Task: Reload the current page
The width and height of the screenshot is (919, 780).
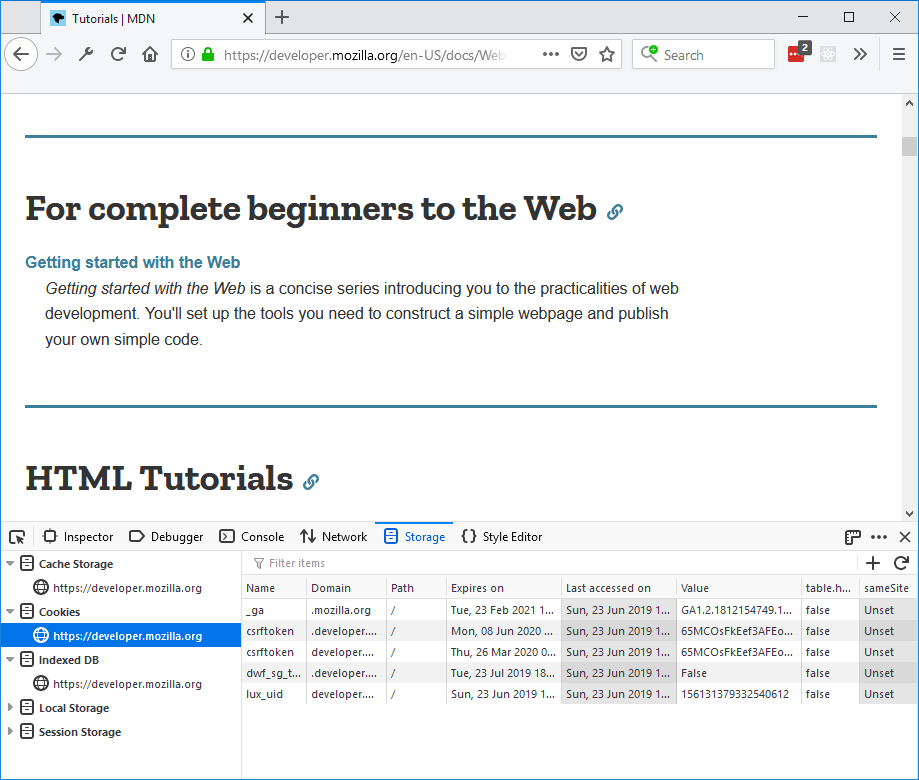Action: click(117, 54)
